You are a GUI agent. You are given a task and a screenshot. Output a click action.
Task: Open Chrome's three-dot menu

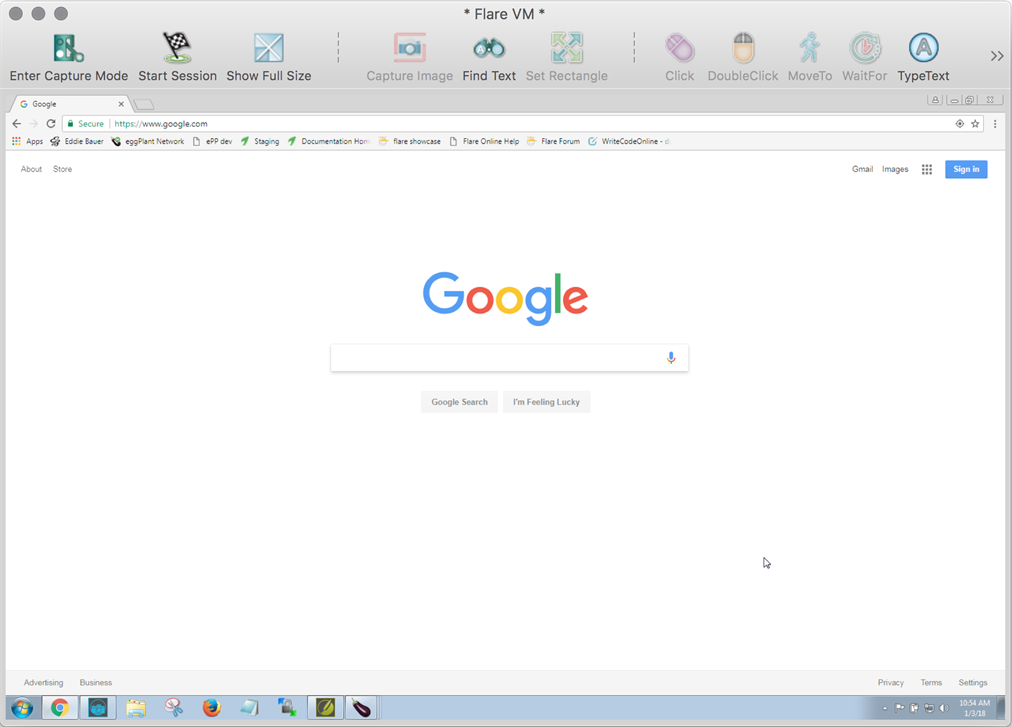(x=995, y=123)
